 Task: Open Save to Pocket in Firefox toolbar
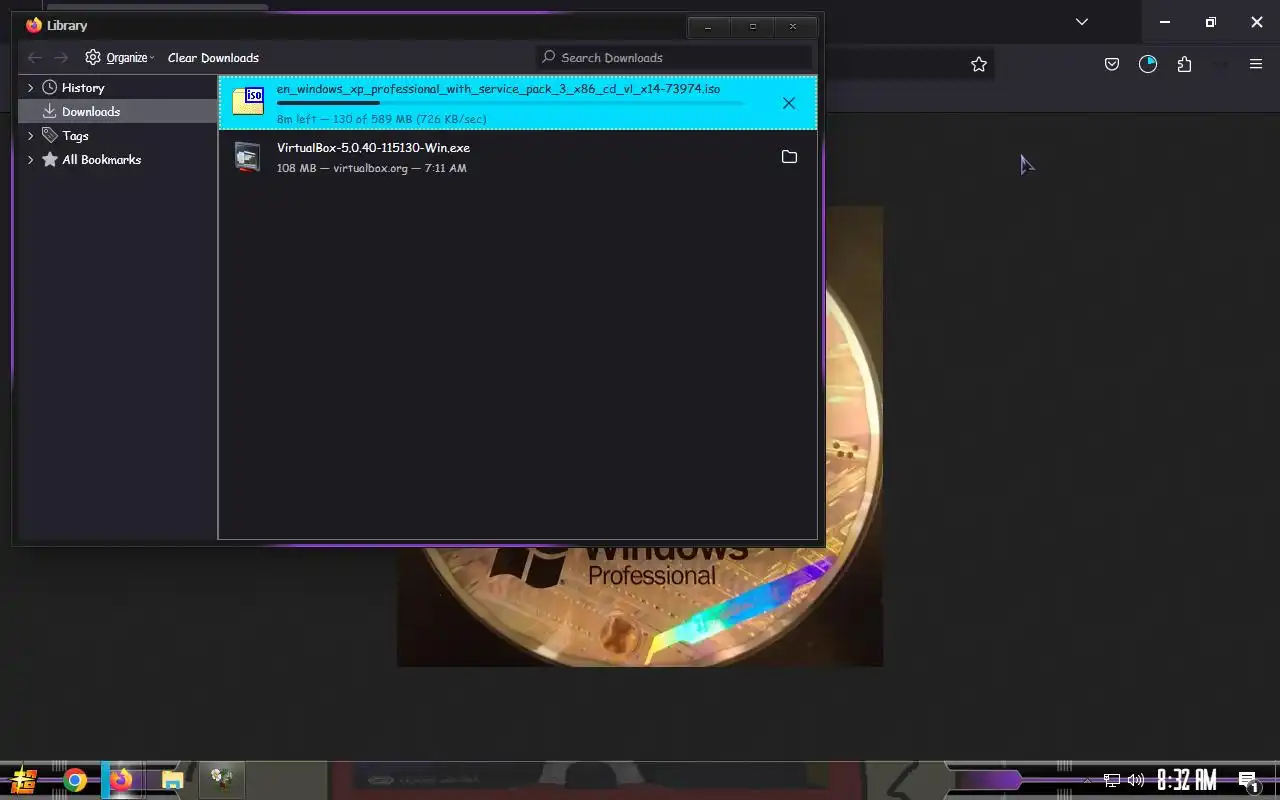pos(1111,64)
